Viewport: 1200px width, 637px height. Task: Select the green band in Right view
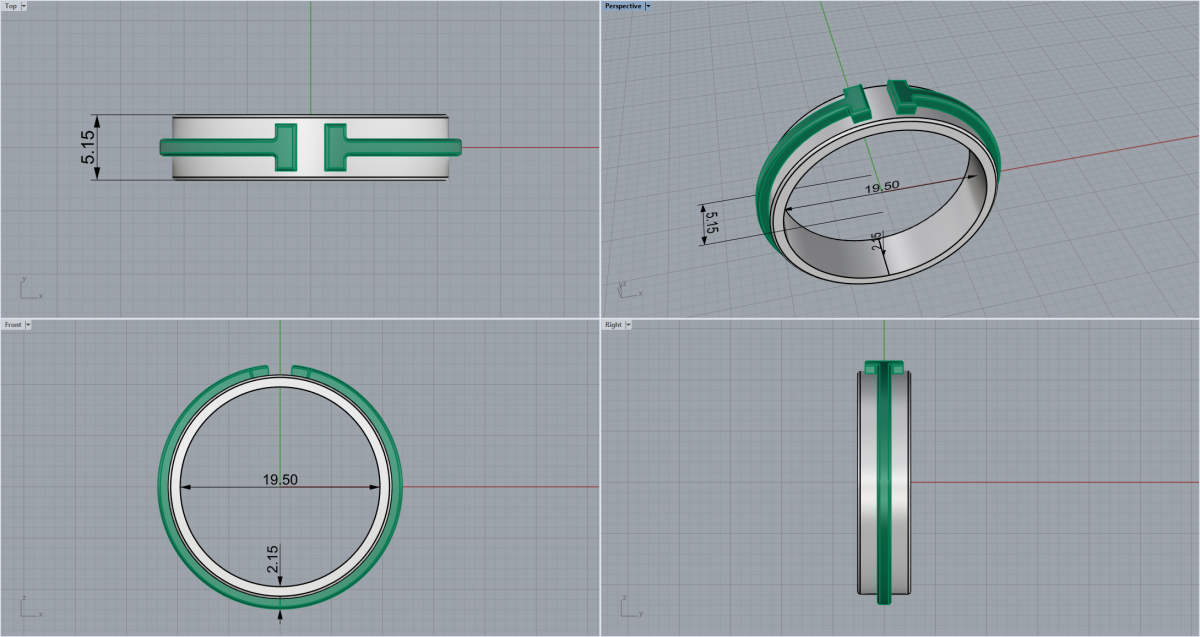pyautogui.click(x=884, y=480)
